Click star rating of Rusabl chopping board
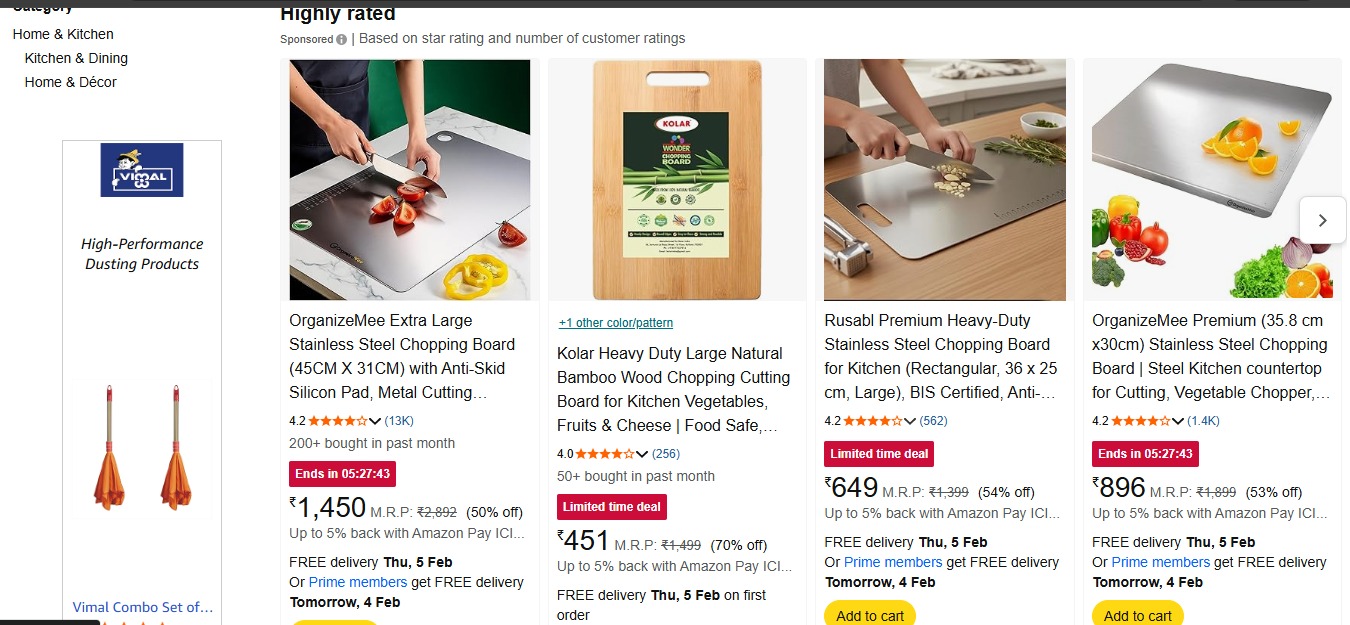This screenshot has height=625, width=1350. click(870, 421)
